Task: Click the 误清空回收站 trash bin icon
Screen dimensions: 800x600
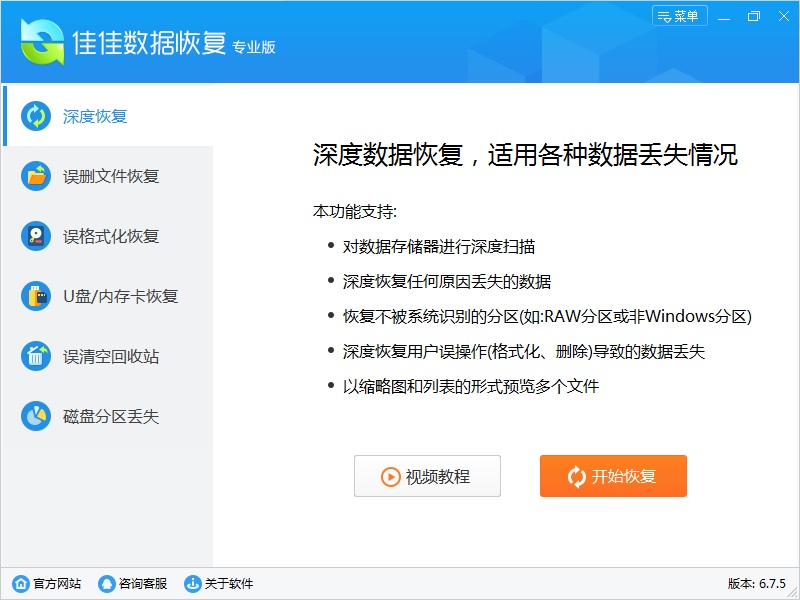Action: (36, 356)
